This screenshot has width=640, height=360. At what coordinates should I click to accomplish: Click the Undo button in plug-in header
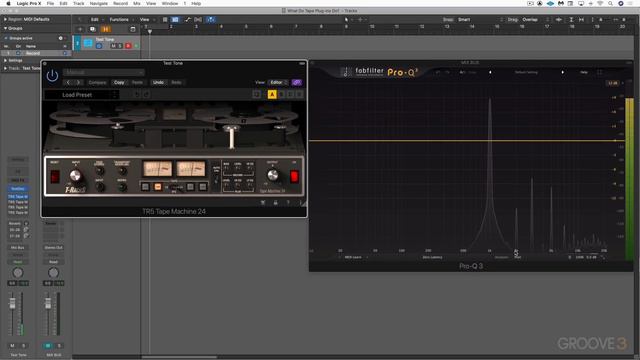click(158, 82)
